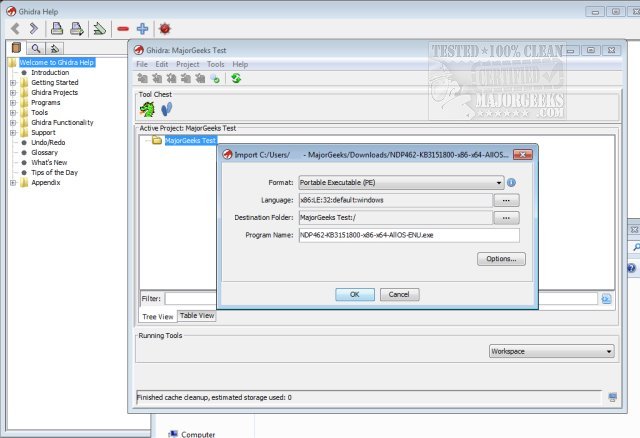Go forward in Ghidra Help
Screen dimensions: 640x438
34,29
